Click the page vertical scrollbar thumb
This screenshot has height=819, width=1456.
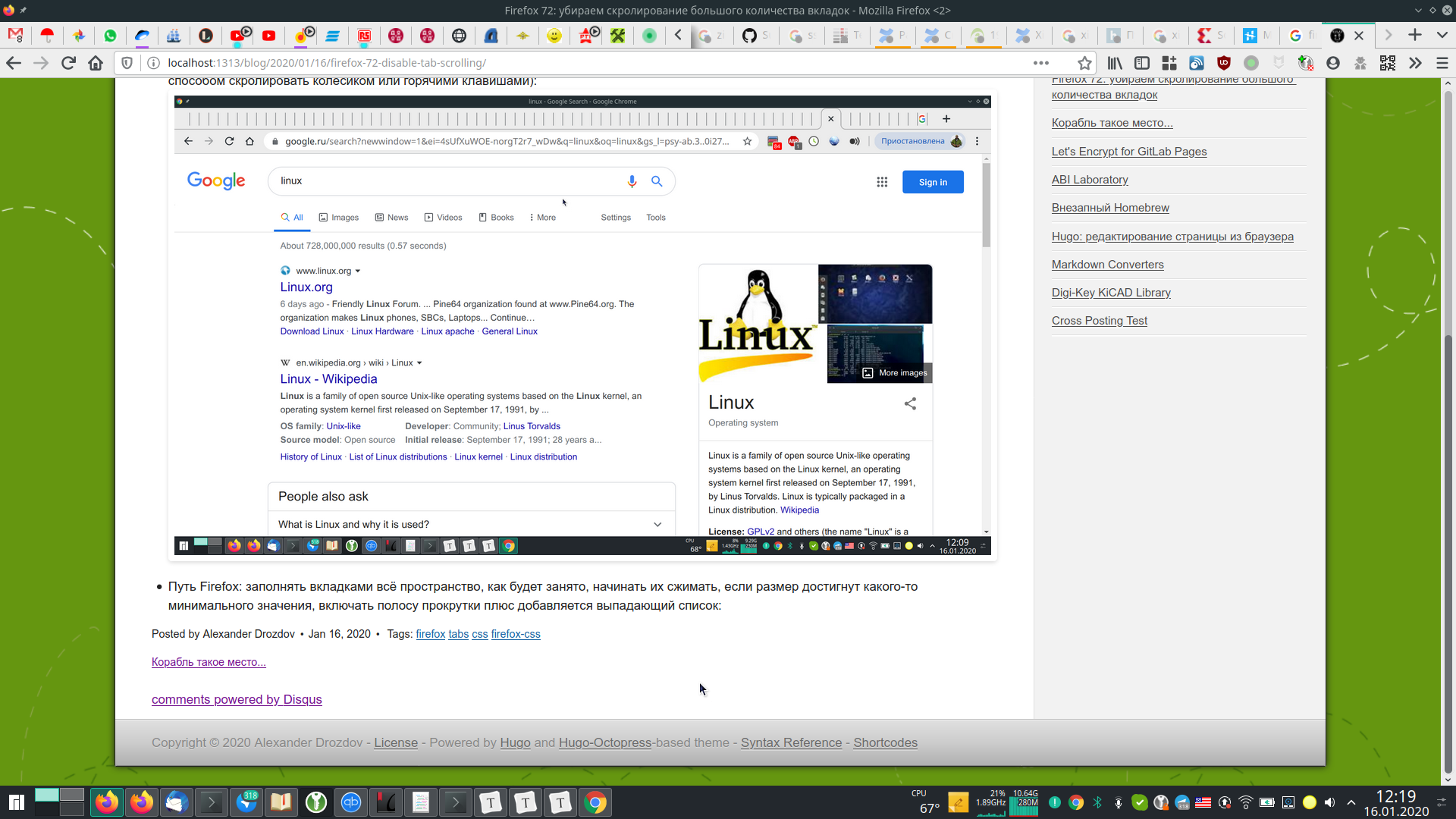tap(1448, 554)
